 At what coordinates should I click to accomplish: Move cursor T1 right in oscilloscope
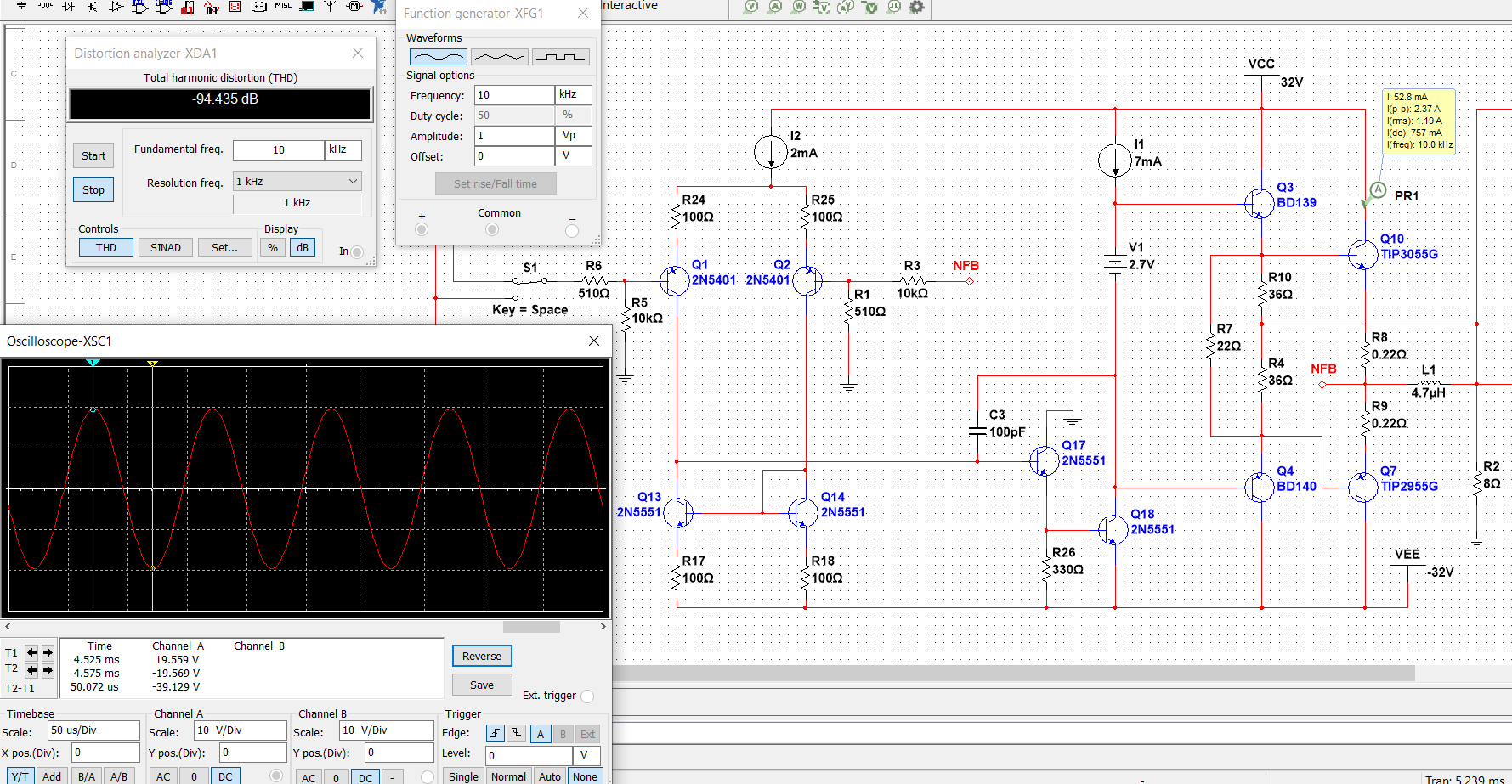point(48,652)
